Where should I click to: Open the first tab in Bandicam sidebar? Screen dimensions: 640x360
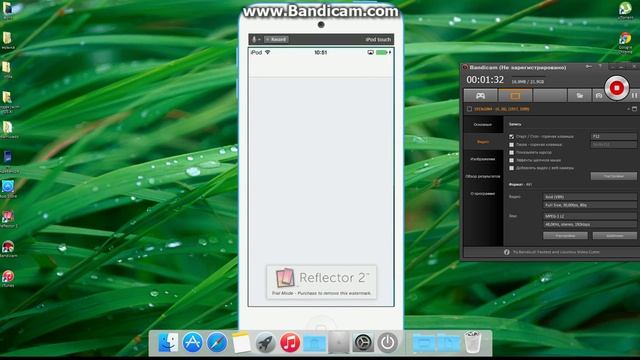pos(483,124)
